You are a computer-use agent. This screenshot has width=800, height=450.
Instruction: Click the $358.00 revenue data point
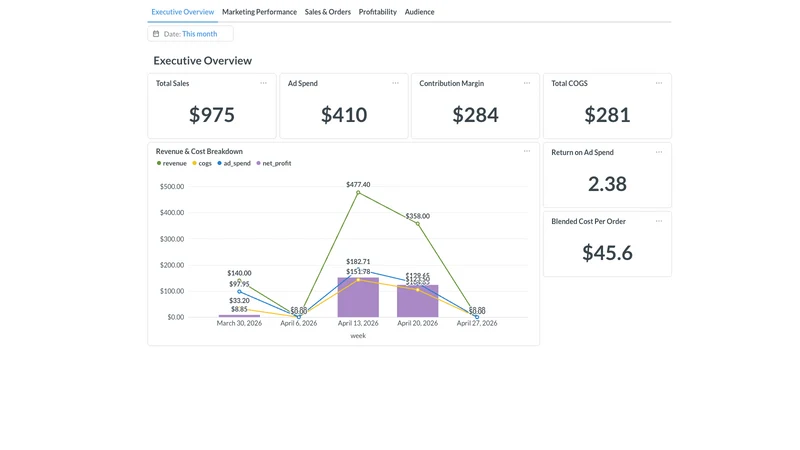[x=418, y=223]
